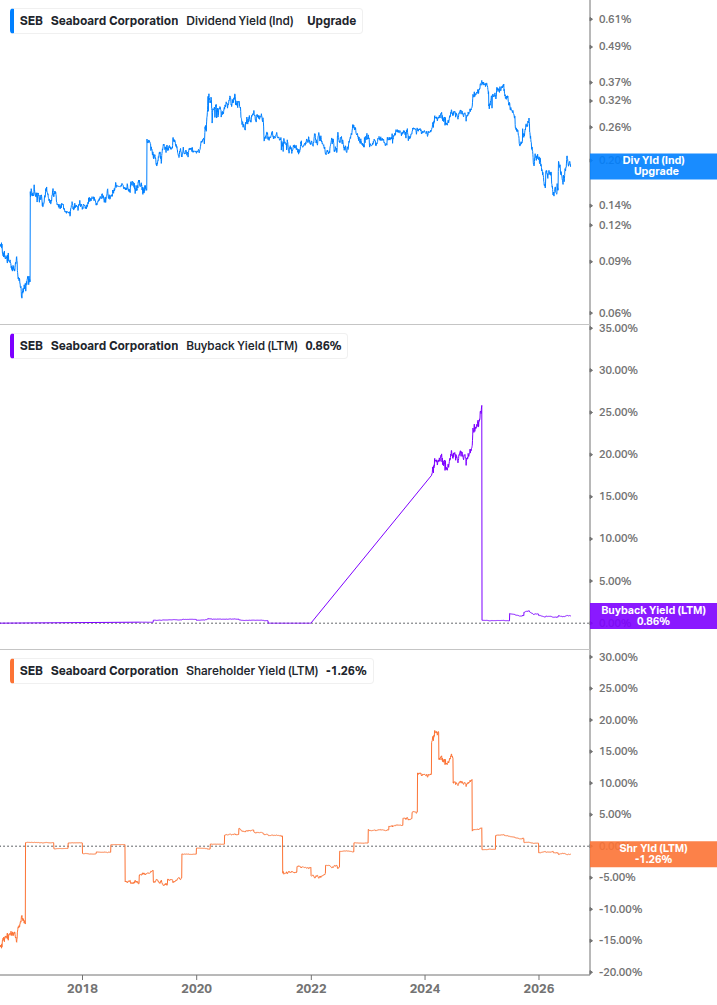The image size is (717, 1005).
Task: Click the 2024 label on the time axis
Action: click(425, 988)
